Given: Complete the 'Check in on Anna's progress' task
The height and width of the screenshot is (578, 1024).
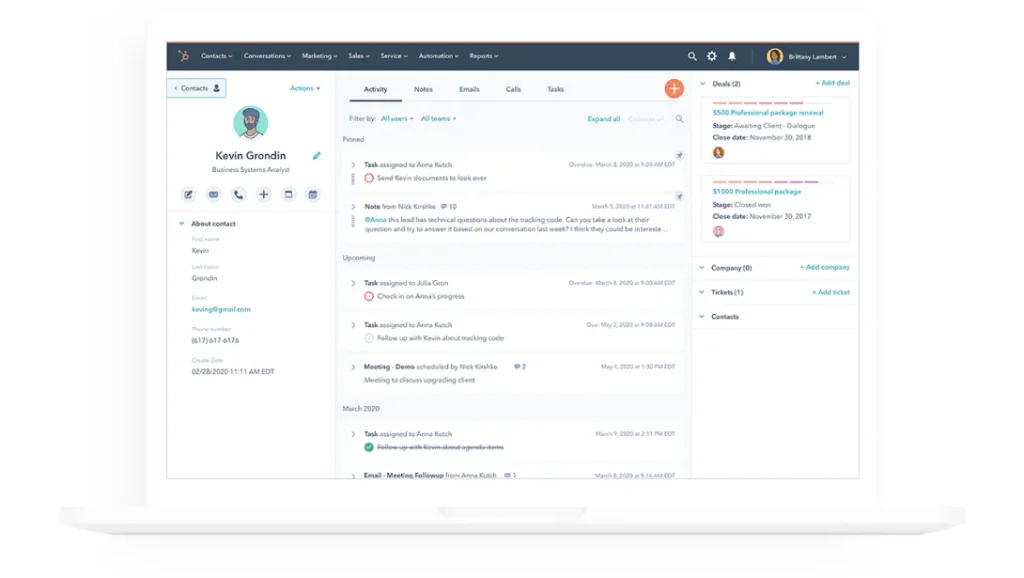Looking at the screenshot, I should [368, 298].
